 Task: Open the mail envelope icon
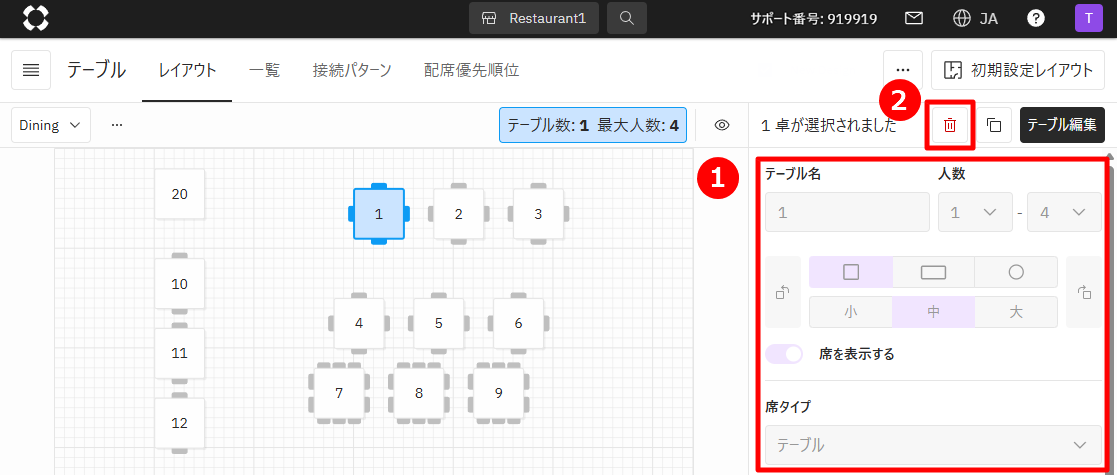coord(913,18)
